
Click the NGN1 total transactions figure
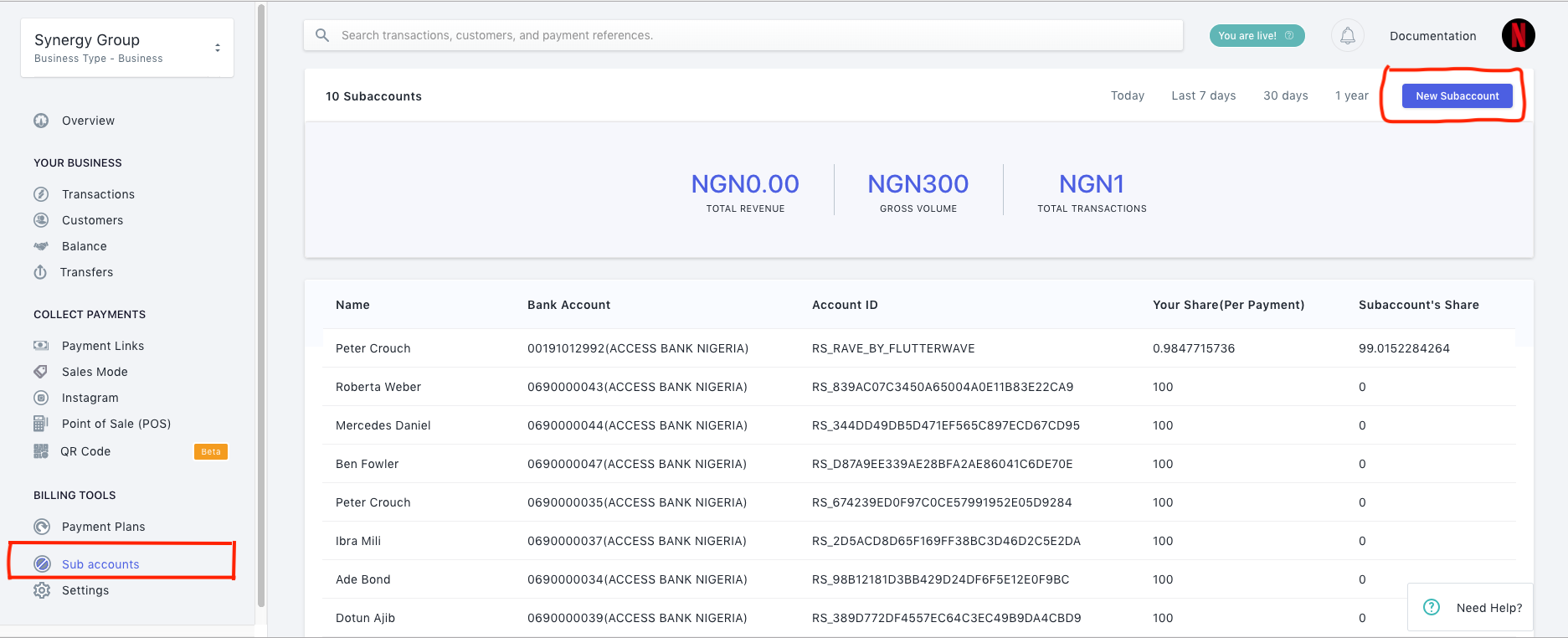click(1092, 183)
